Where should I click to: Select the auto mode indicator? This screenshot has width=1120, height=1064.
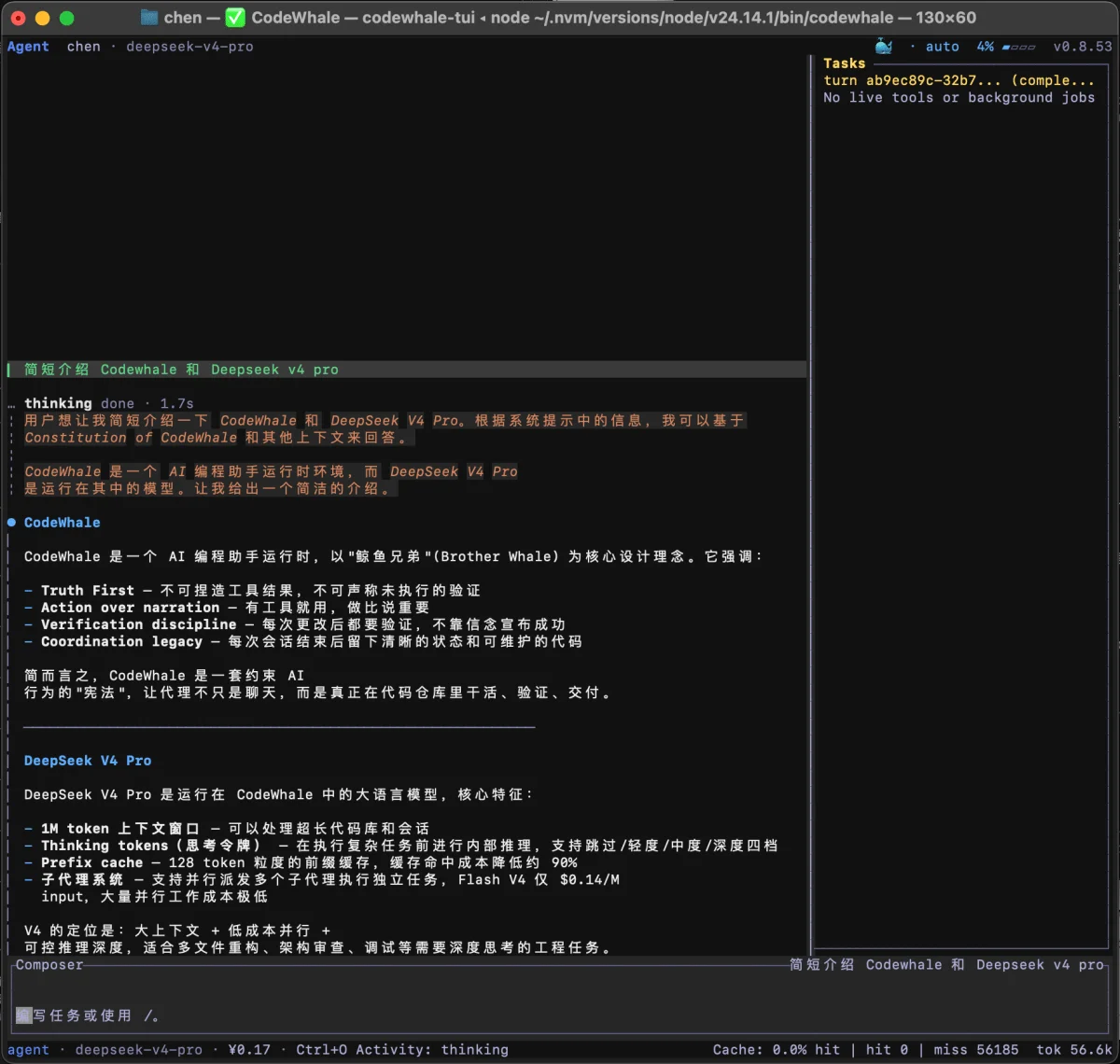pos(942,47)
